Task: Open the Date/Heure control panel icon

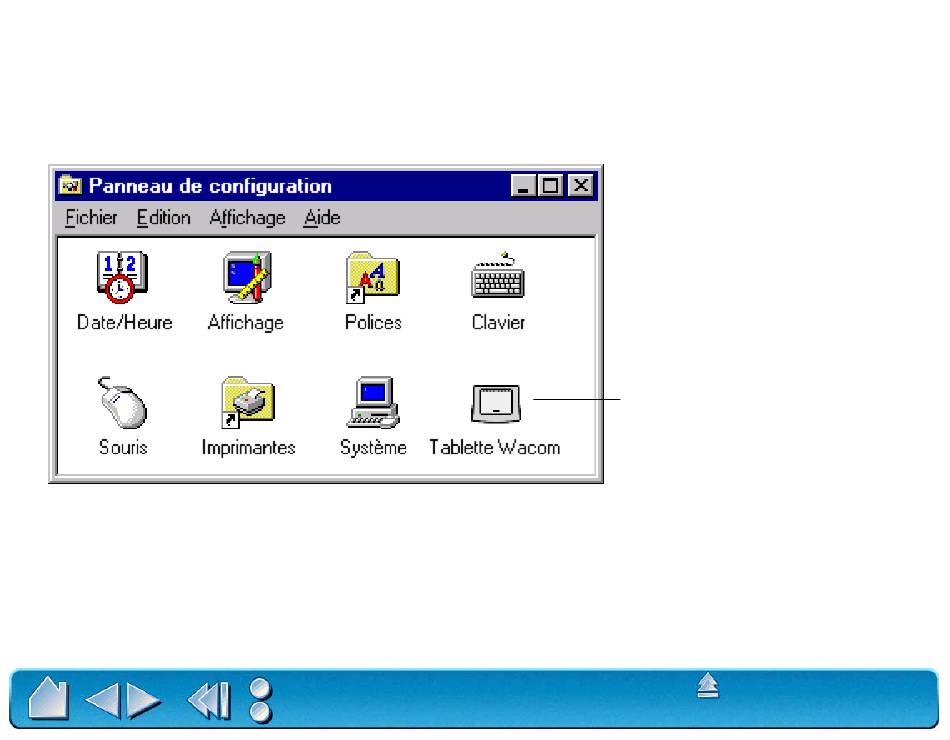Action: pos(122,276)
